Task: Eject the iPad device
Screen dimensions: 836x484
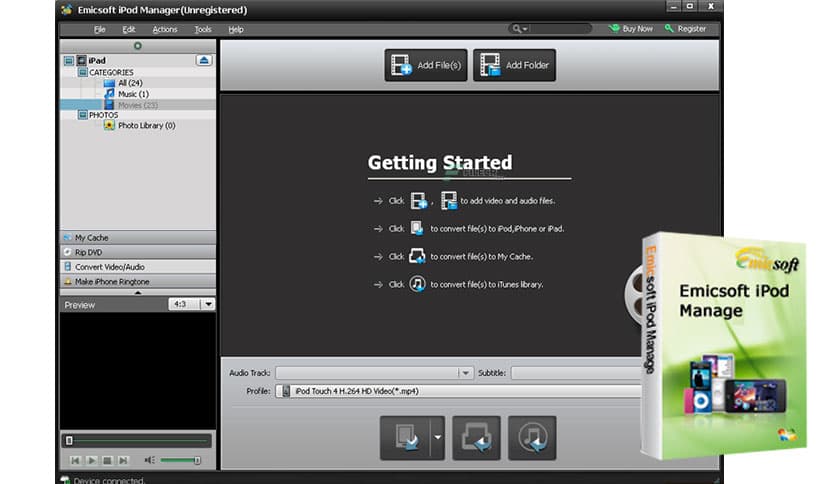Action: coord(204,60)
